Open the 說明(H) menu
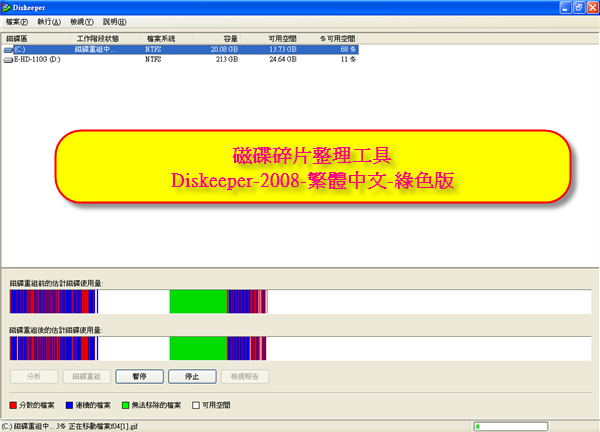The width and height of the screenshot is (600, 432). [x=117, y=21]
